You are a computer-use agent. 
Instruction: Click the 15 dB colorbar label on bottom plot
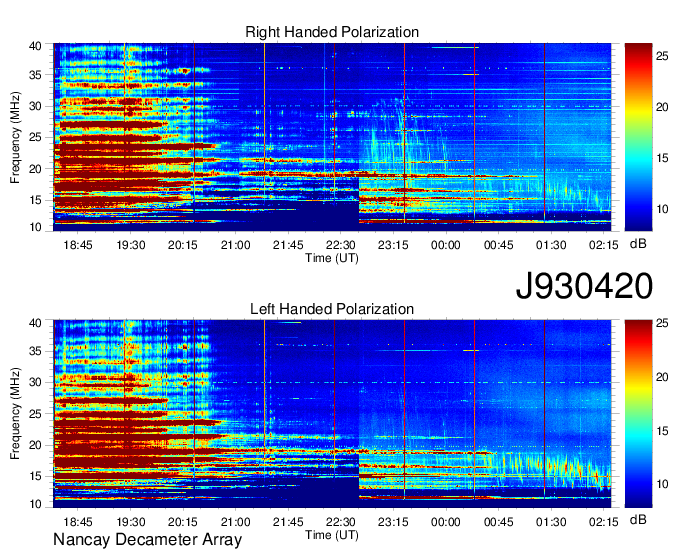[x=662, y=431]
